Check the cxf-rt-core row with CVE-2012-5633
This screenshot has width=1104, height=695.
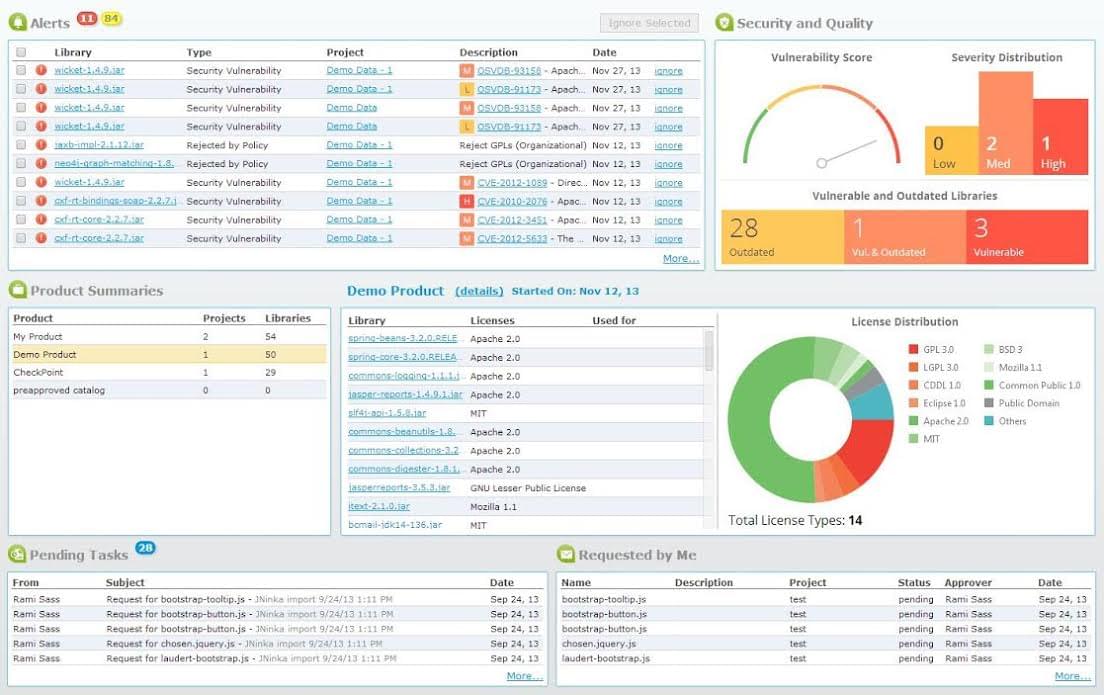click(x=21, y=238)
